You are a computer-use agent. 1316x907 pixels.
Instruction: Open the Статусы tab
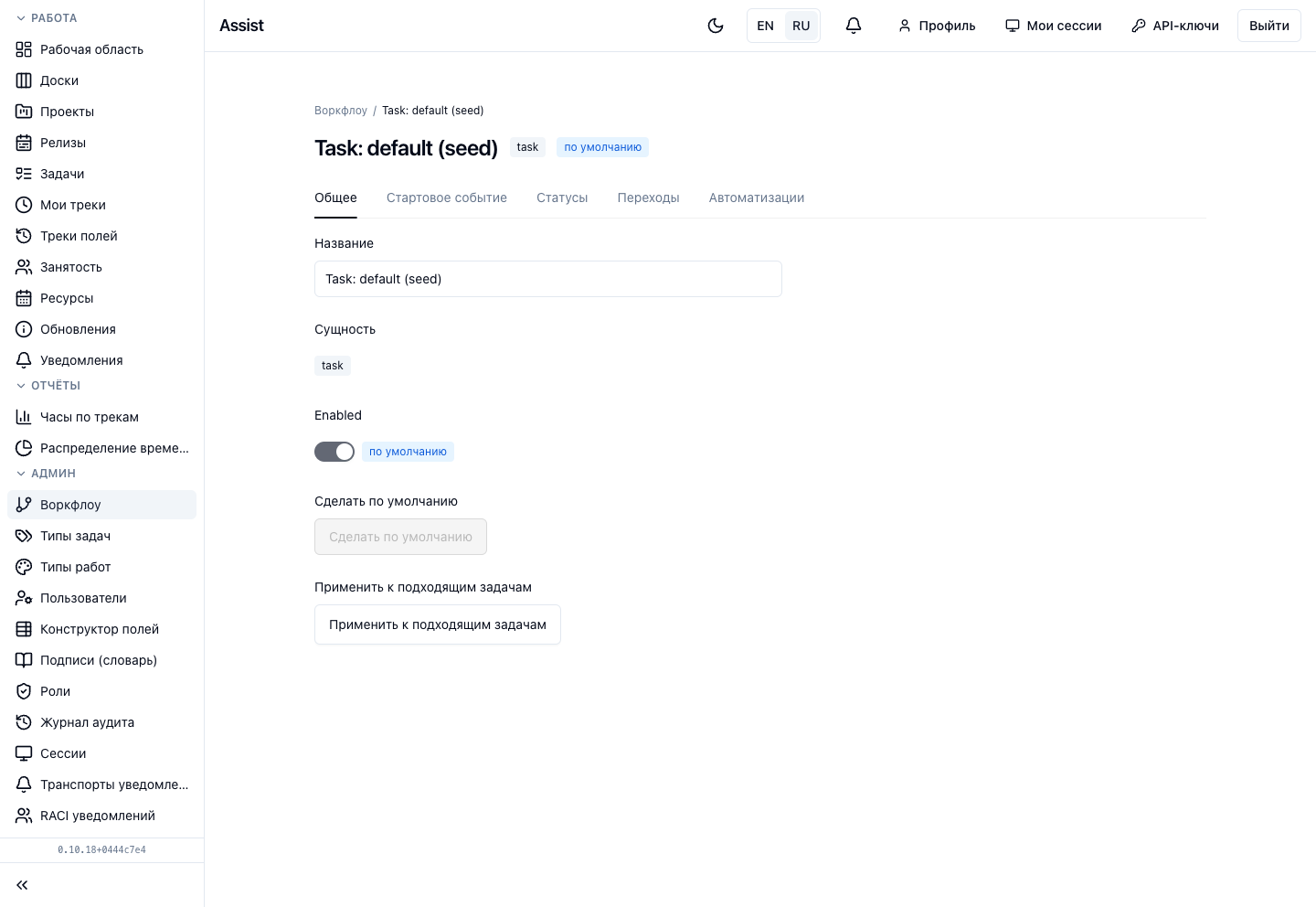[x=562, y=197]
